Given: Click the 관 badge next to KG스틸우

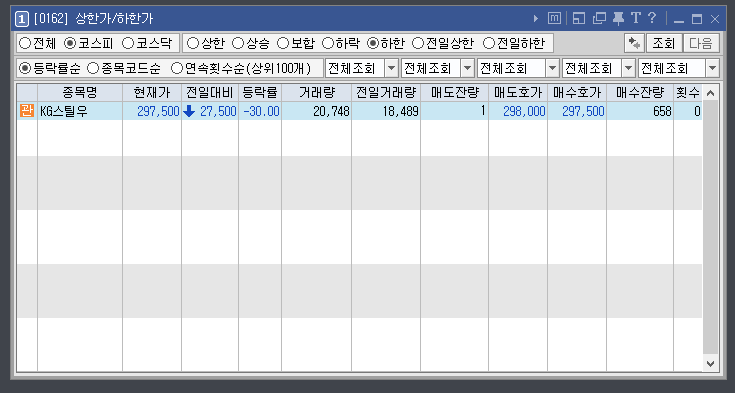Looking at the screenshot, I should 27,111.
